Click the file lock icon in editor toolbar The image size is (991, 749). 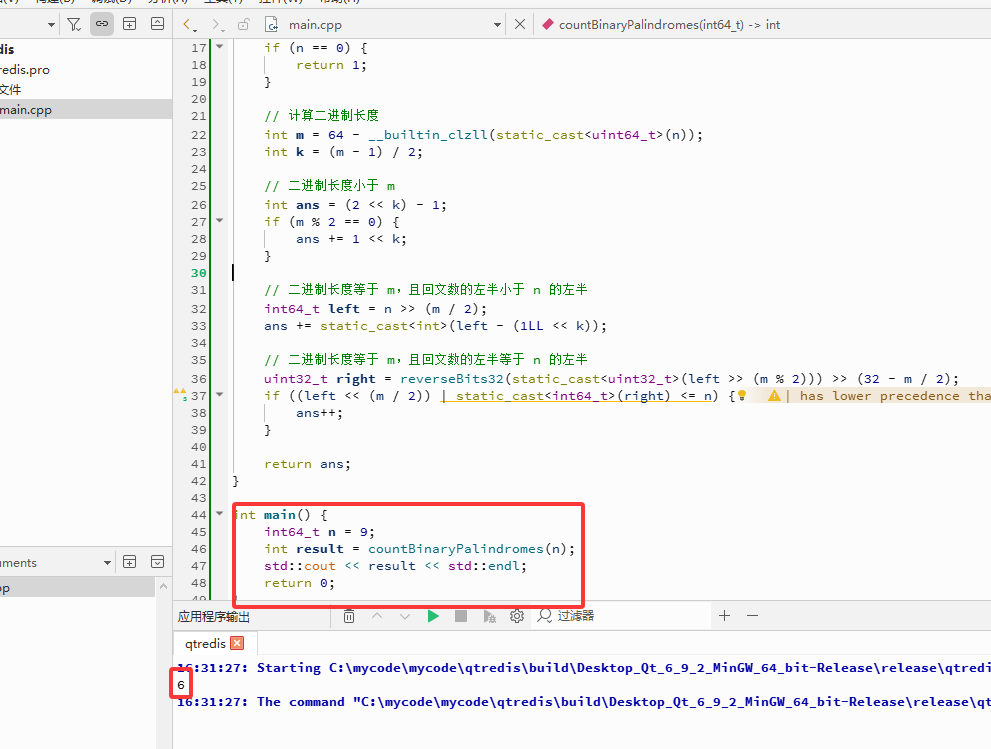243,25
